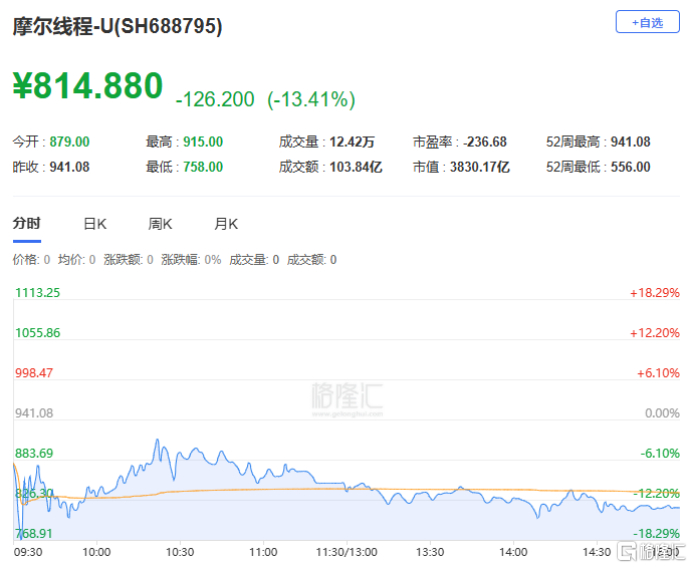Click the 1113.25 price axis label
Viewport: 692px width, 568px height.
(x=38, y=293)
